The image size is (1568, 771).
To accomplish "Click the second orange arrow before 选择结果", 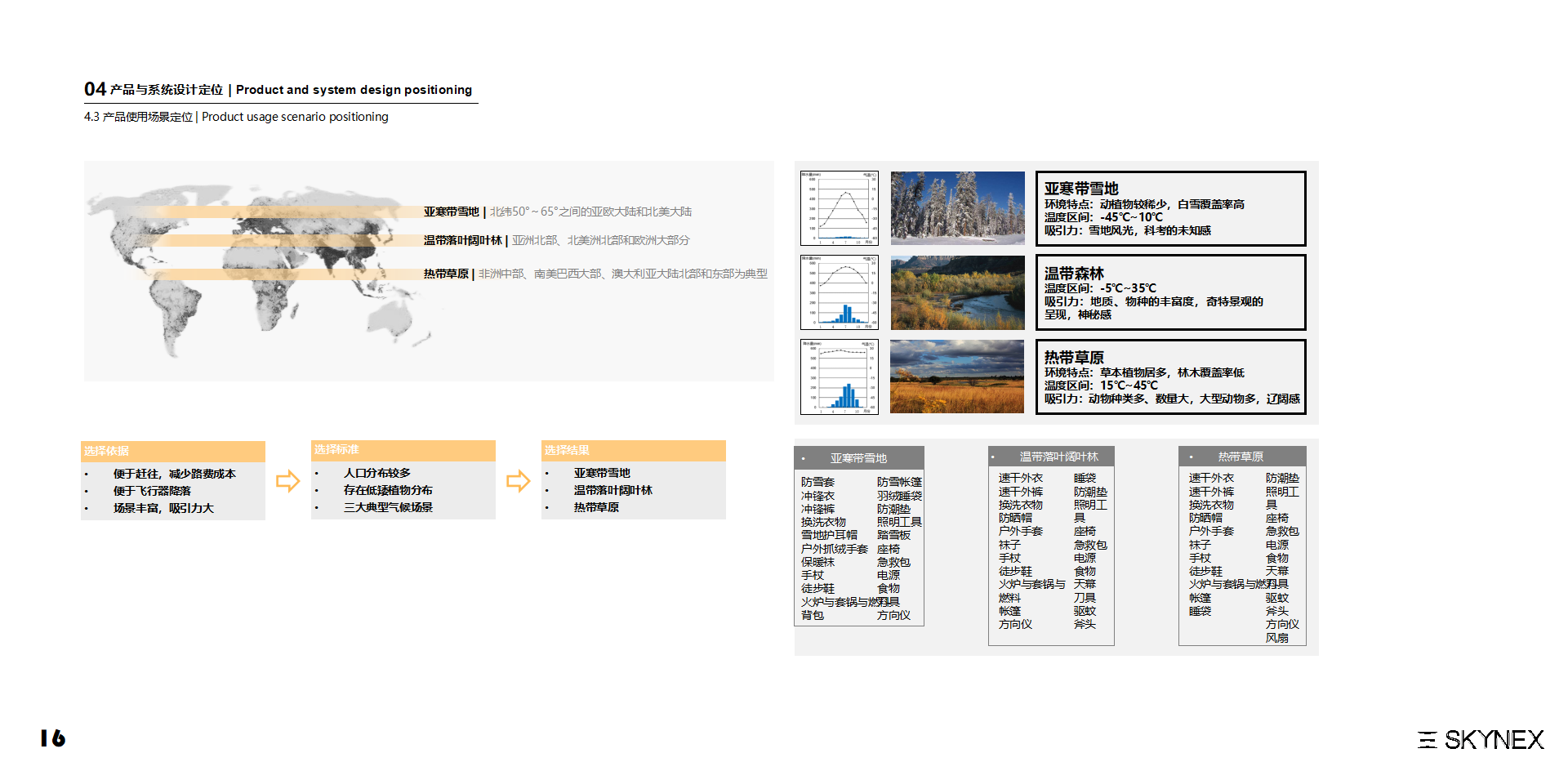I will pyautogui.click(x=519, y=481).
